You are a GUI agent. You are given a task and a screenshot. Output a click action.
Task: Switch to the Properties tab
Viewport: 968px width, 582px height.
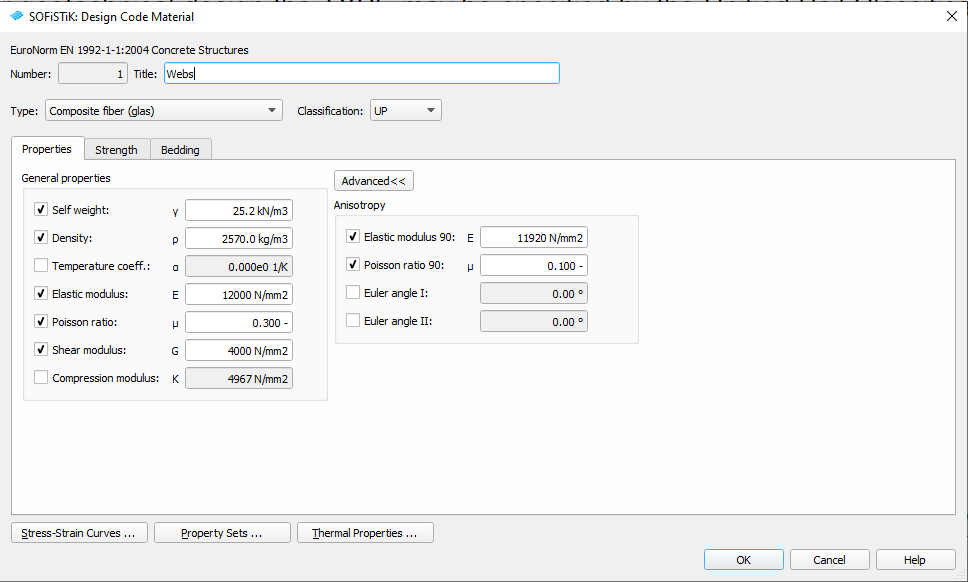point(47,149)
